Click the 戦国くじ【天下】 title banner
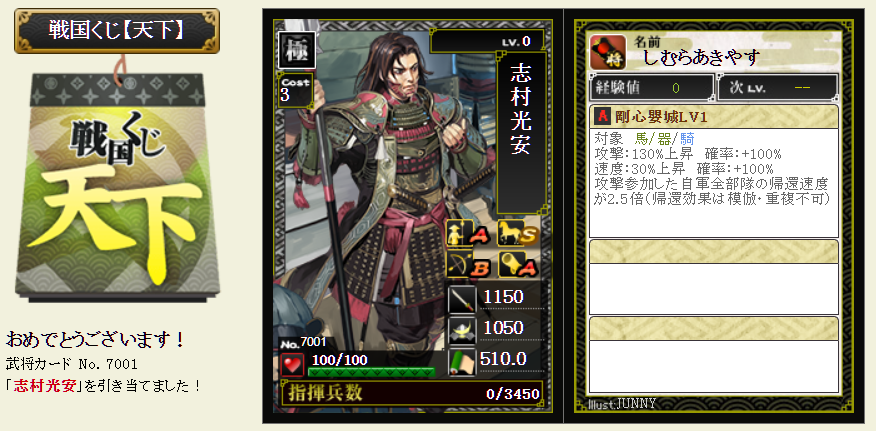Viewport: 876px width, 431px height. 117,31
